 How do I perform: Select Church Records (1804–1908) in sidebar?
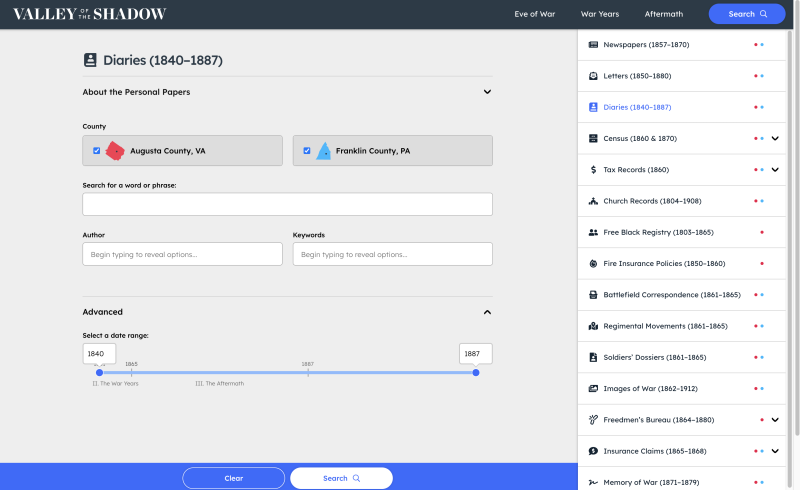tap(652, 201)
